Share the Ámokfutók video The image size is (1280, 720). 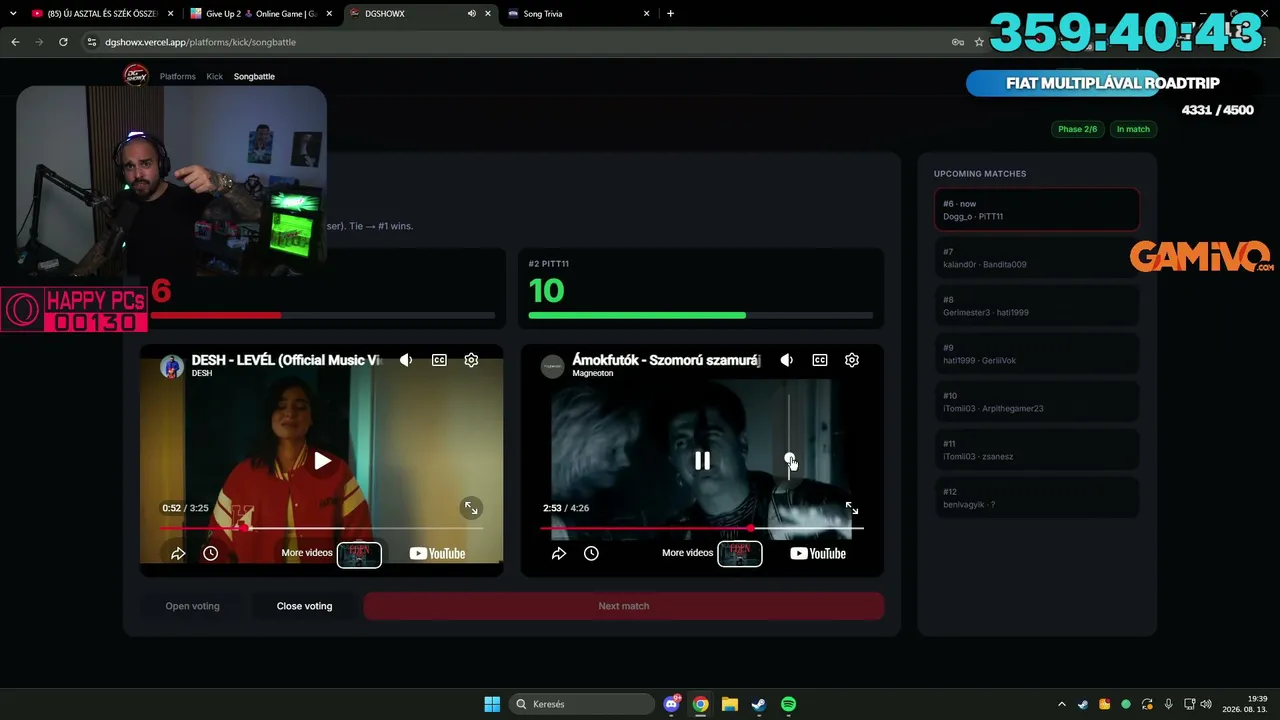pos(559,553)
